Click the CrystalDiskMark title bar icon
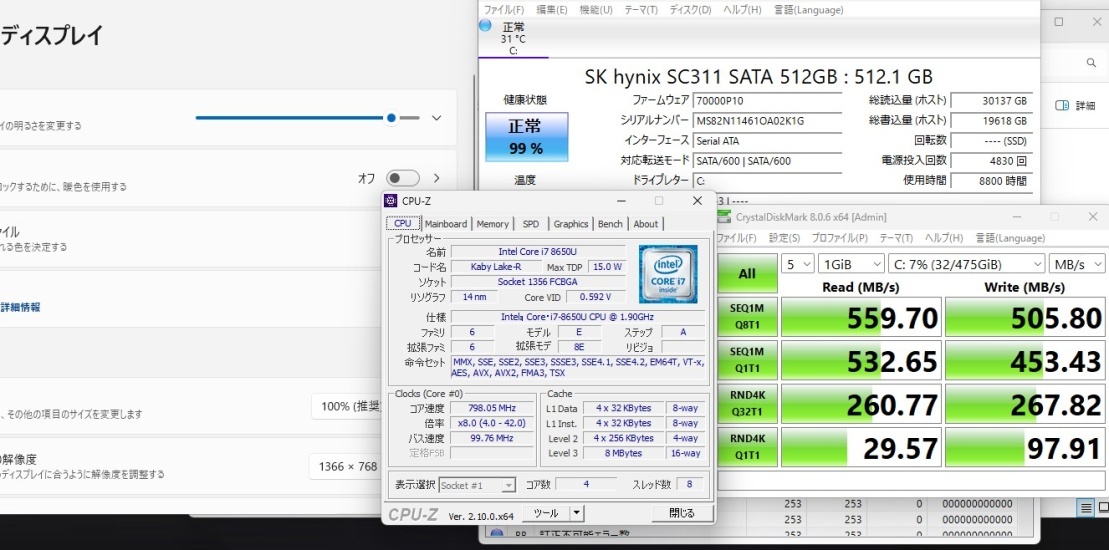1109x550 pixels. 725,217
